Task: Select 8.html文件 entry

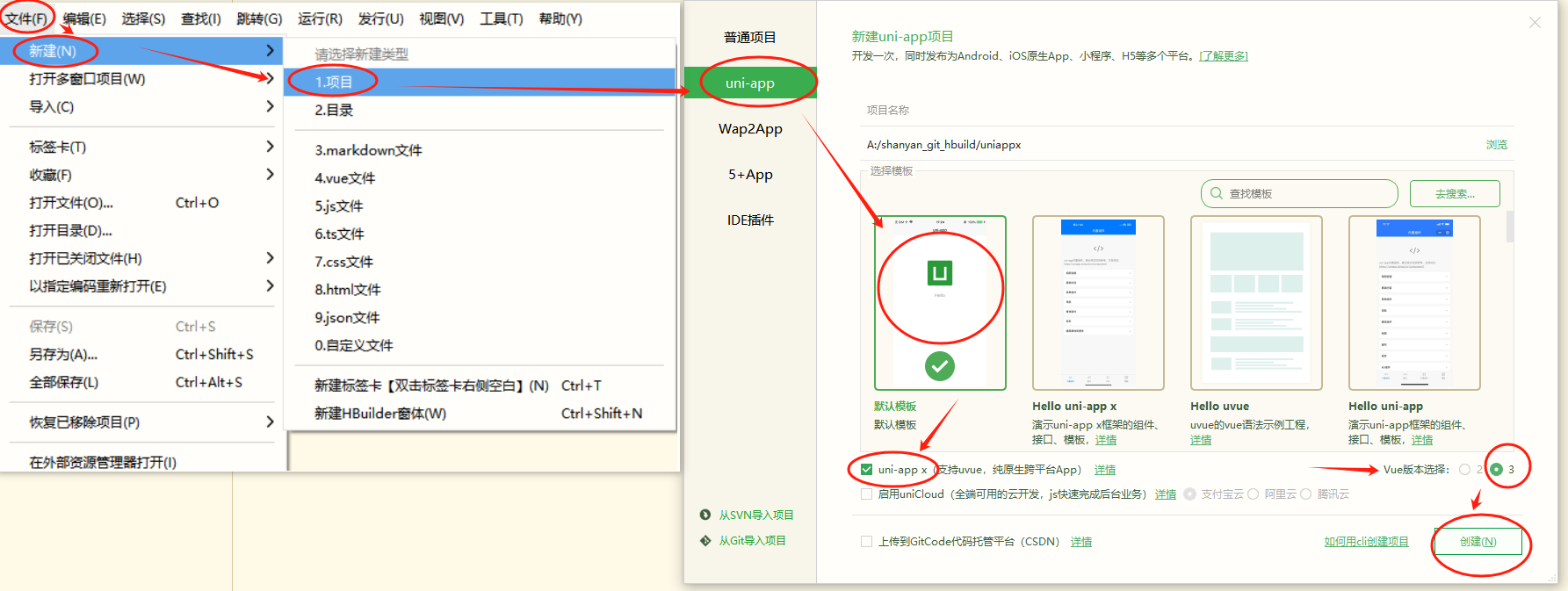Action: pyautogui.click(x=480, y=290)
